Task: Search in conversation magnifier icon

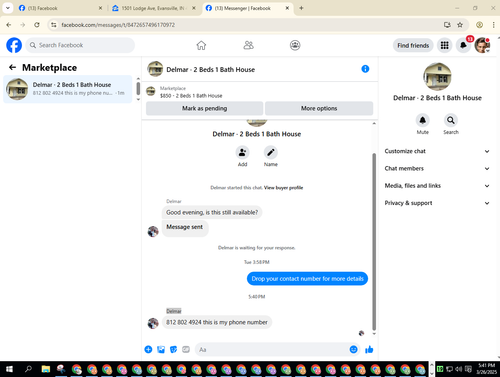Action: pyautogui.click(x=451, y=120)
